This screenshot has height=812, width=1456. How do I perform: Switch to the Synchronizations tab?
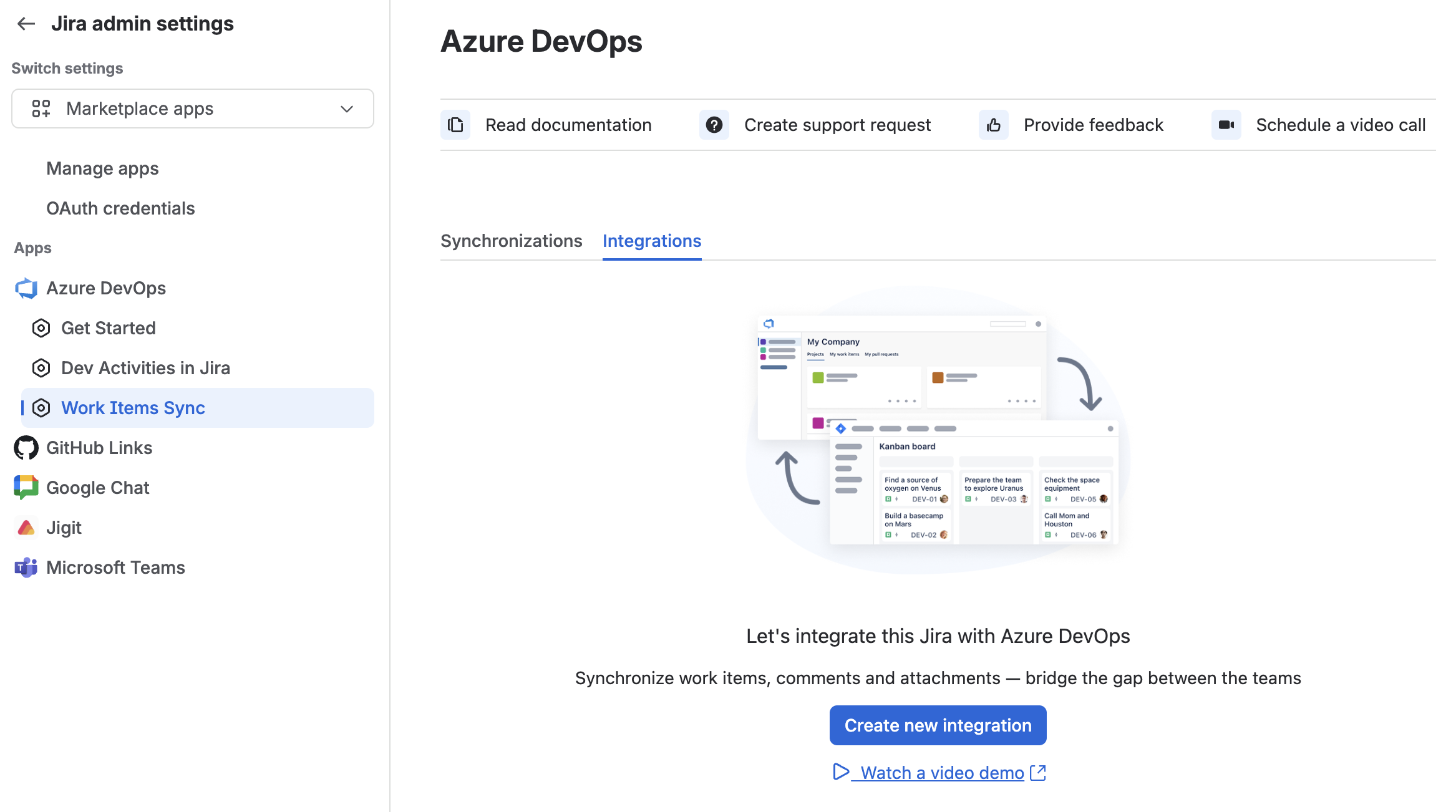pos(512,241)
